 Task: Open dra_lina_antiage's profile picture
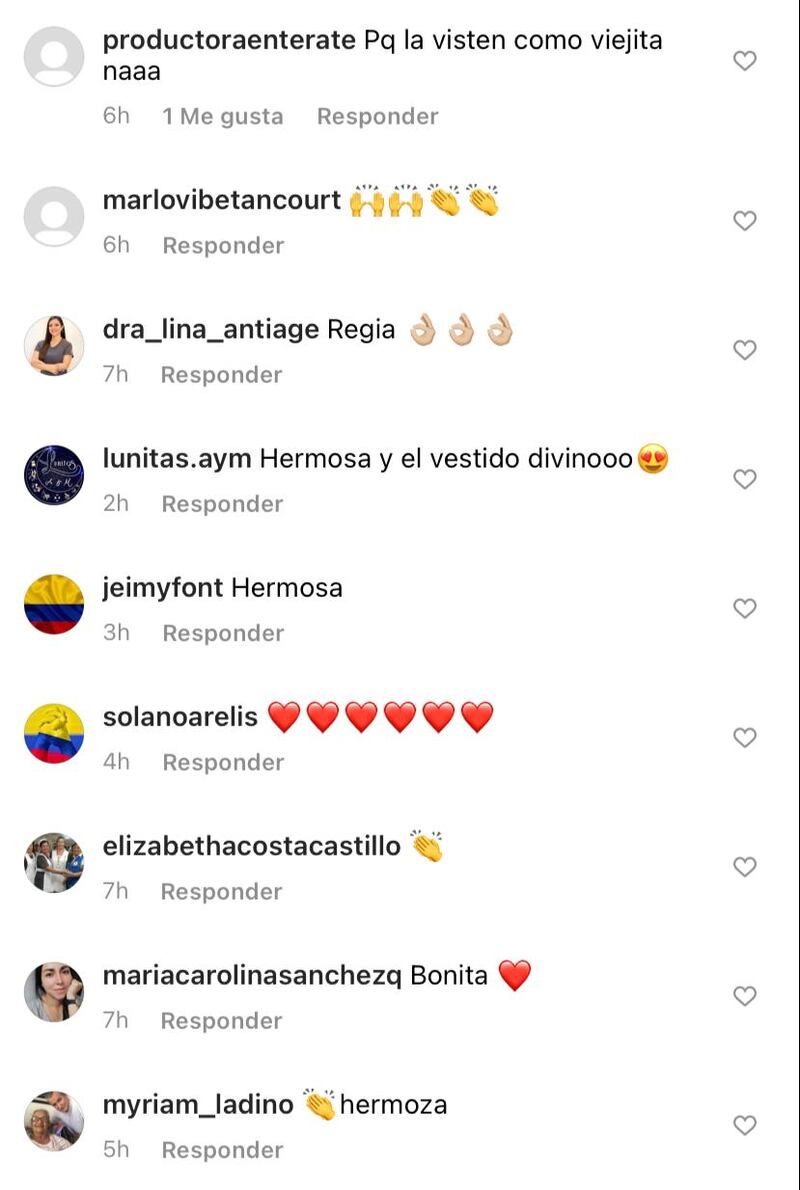coord(54,345)
